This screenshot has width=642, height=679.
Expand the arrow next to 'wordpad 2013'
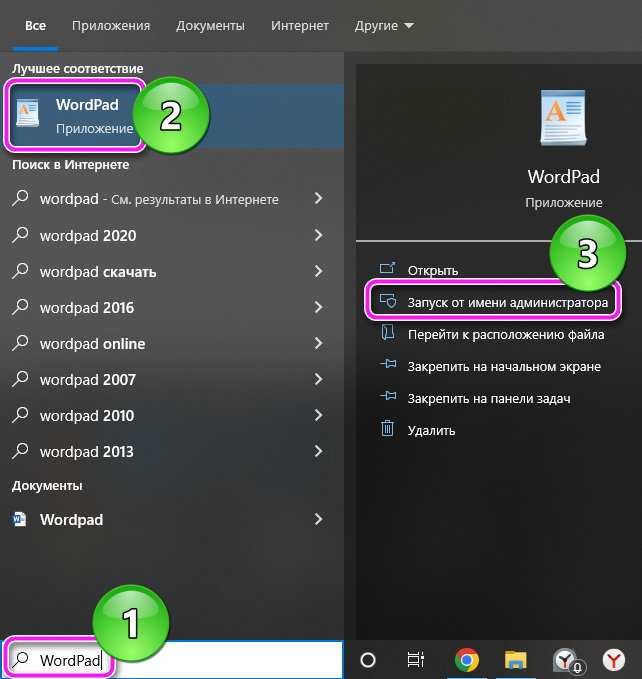[x=319, y=451]
